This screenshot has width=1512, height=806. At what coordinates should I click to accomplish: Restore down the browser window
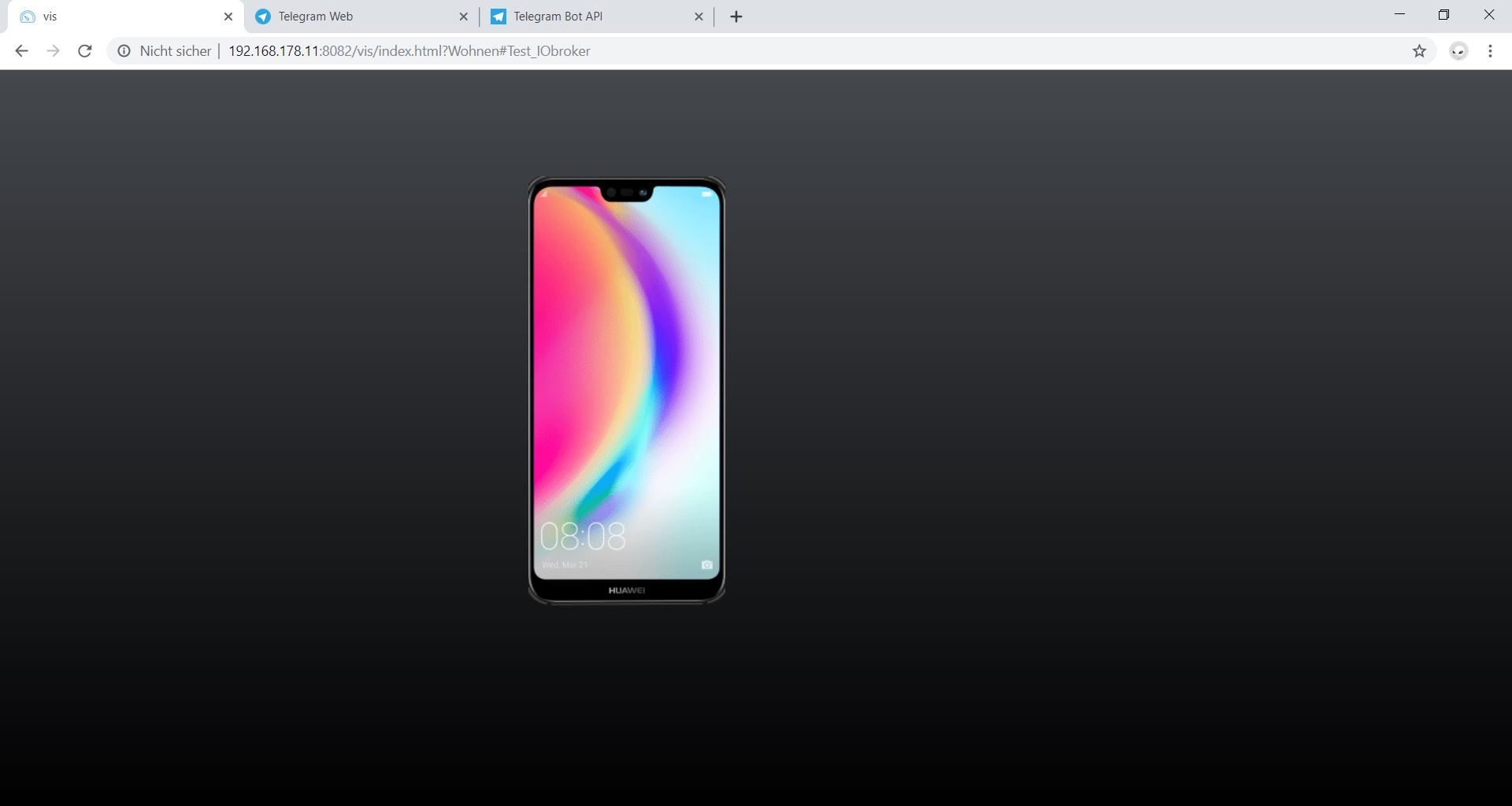click(1443, 15)
